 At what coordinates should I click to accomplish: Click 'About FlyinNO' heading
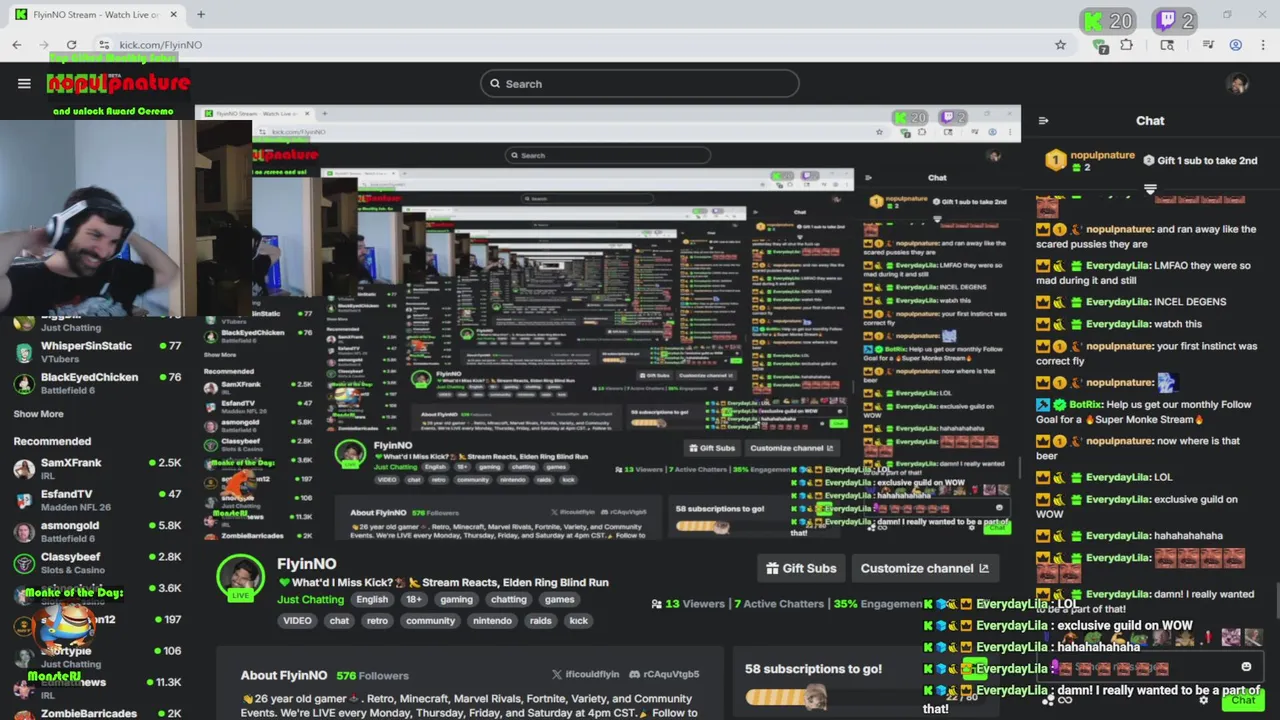pos(284,676)
